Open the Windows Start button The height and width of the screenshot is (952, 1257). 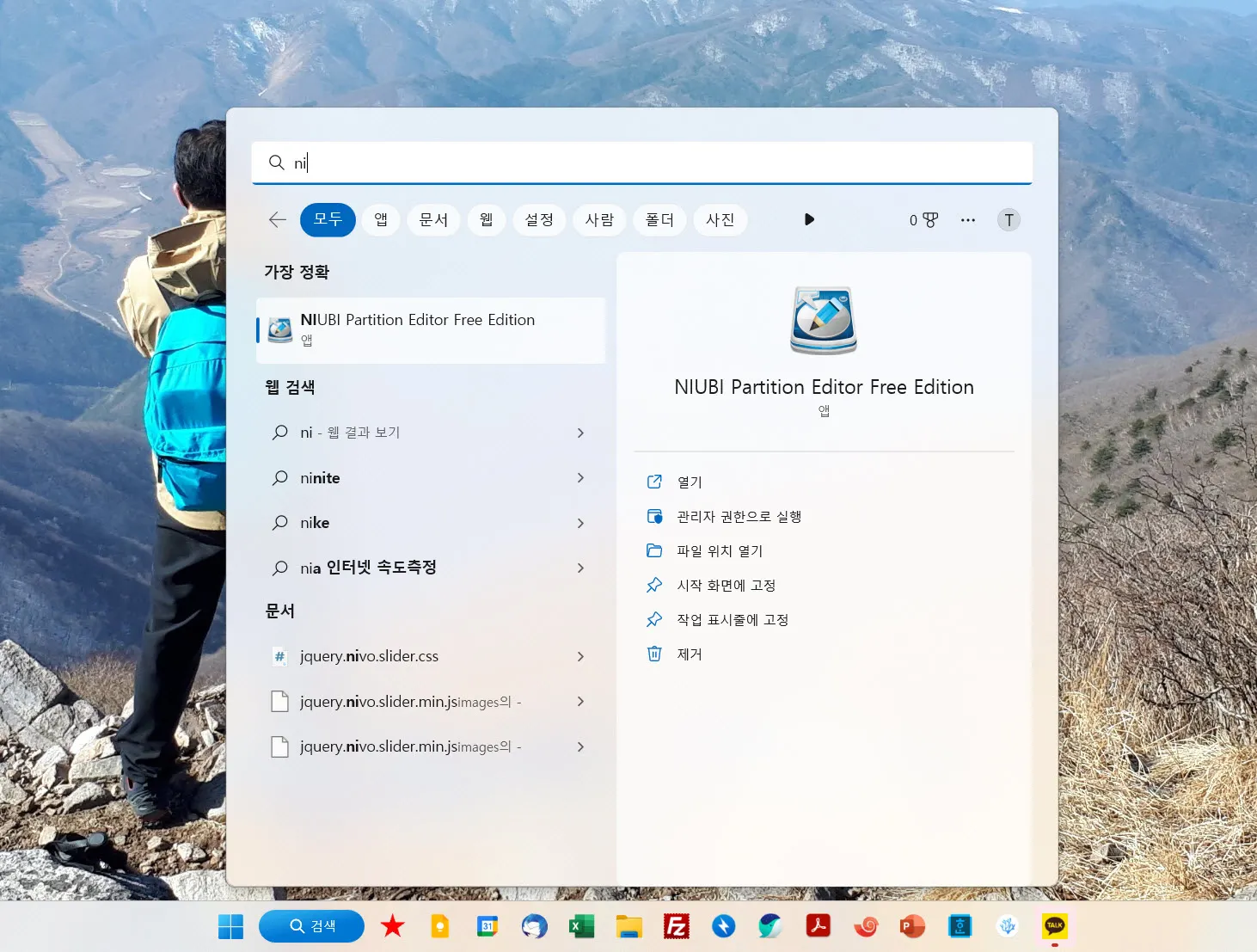click(230, 926)
